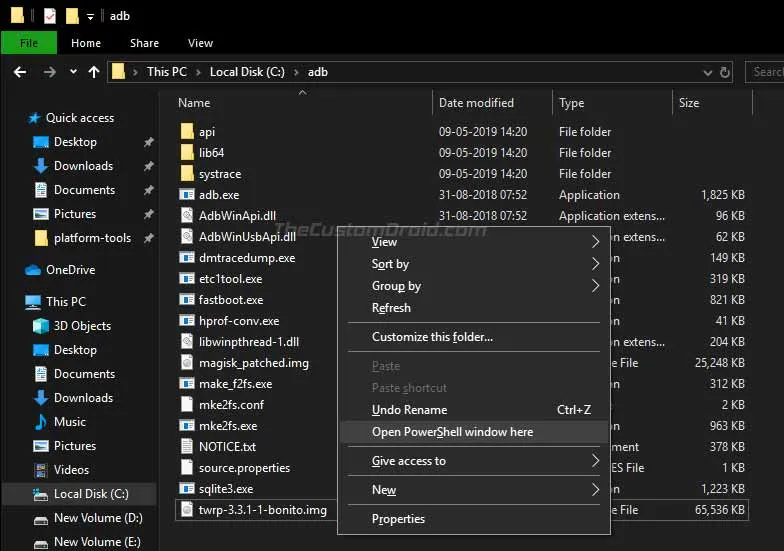The image size is (784, 551).
Task: Expand address bar history dropdown
Action: click(x=708, y=72)
